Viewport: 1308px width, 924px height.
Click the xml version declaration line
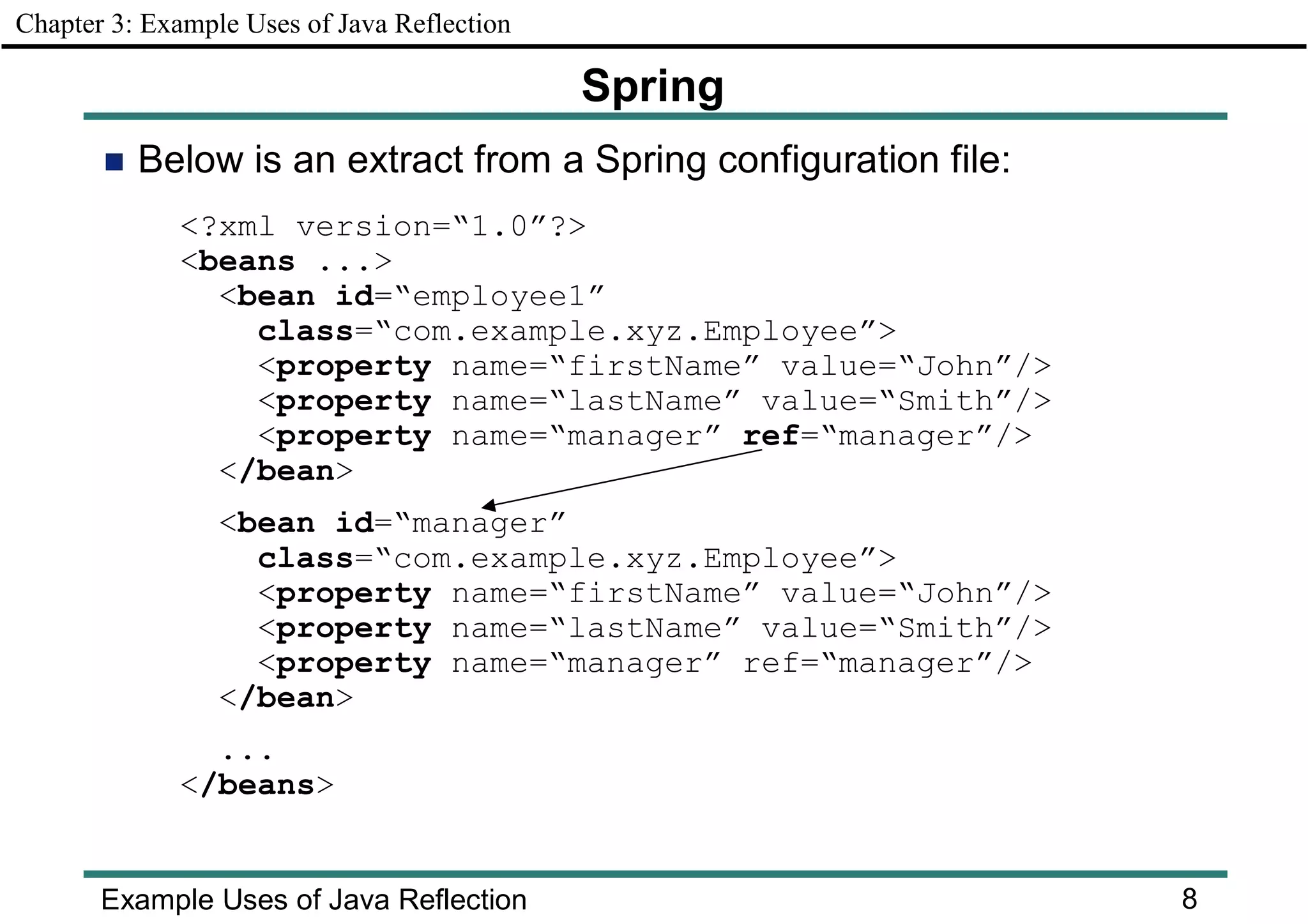pyautogui.click(x=383, y=227)
